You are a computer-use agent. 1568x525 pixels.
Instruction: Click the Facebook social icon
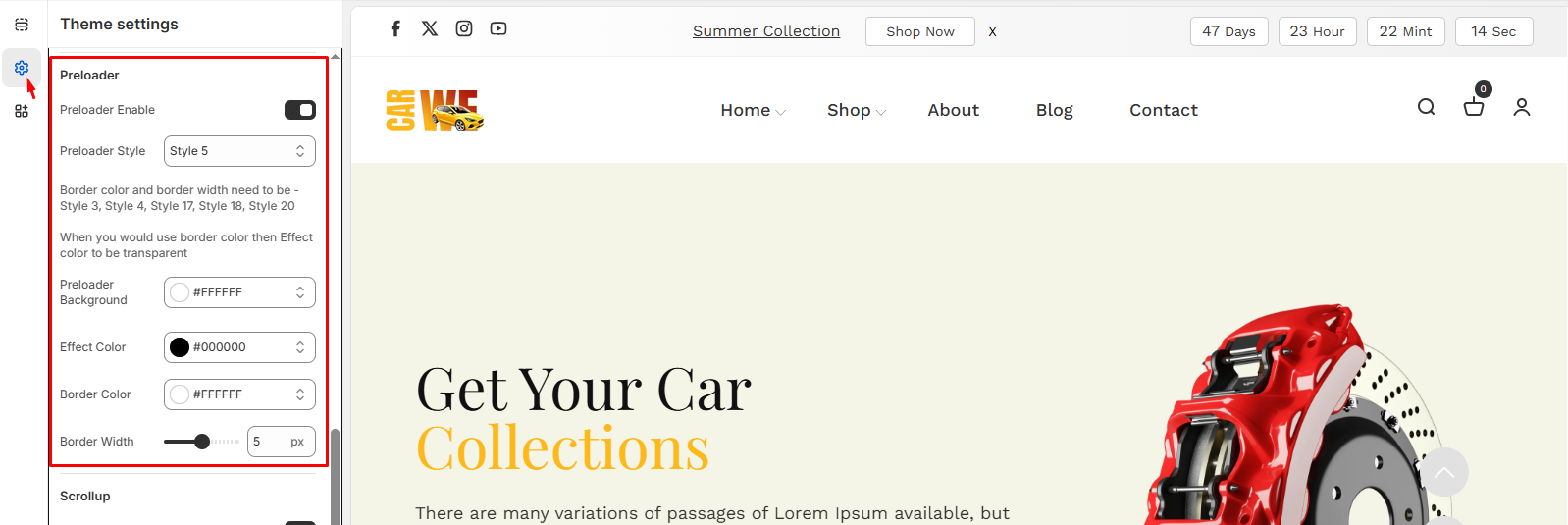[x=395, y=28]
